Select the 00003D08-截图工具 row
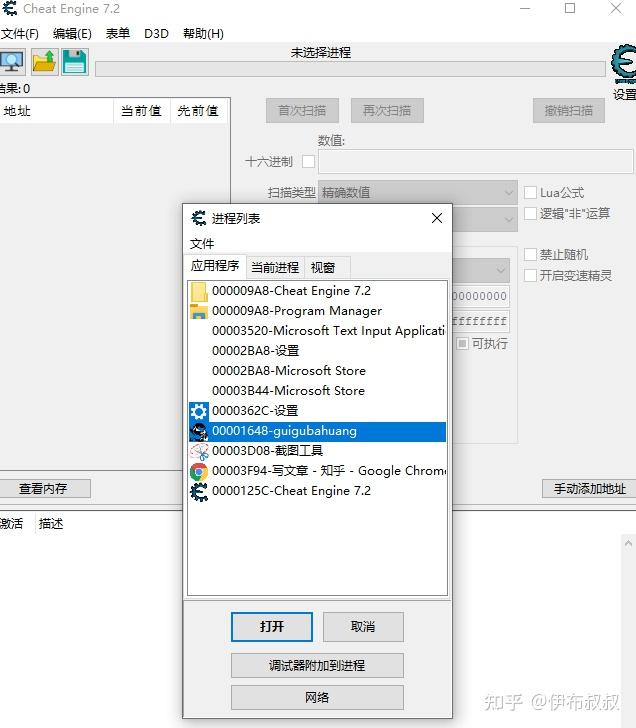 click(x=317, y=451)
